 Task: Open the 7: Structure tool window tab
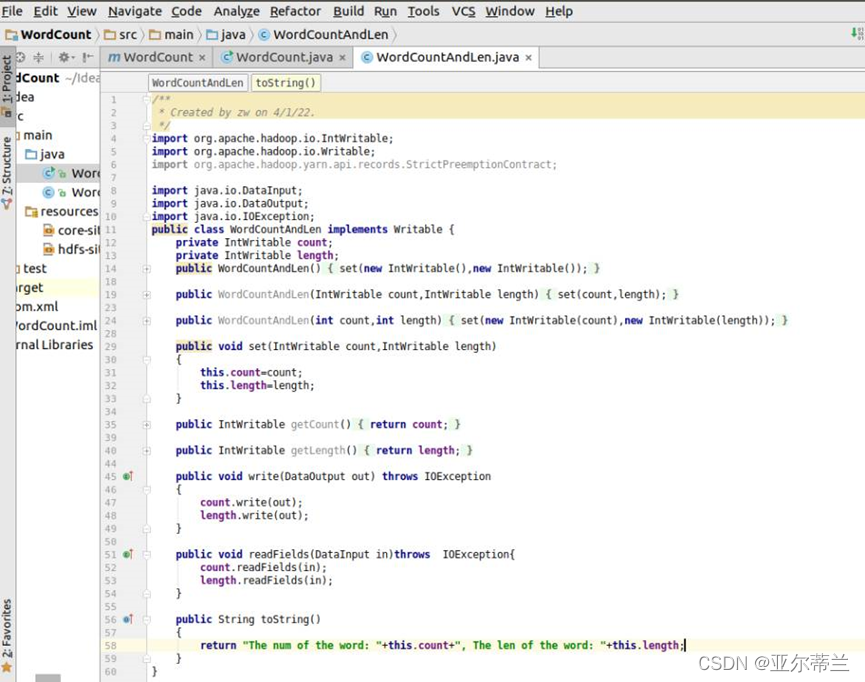pyautogui.click(x=7, y=173)
